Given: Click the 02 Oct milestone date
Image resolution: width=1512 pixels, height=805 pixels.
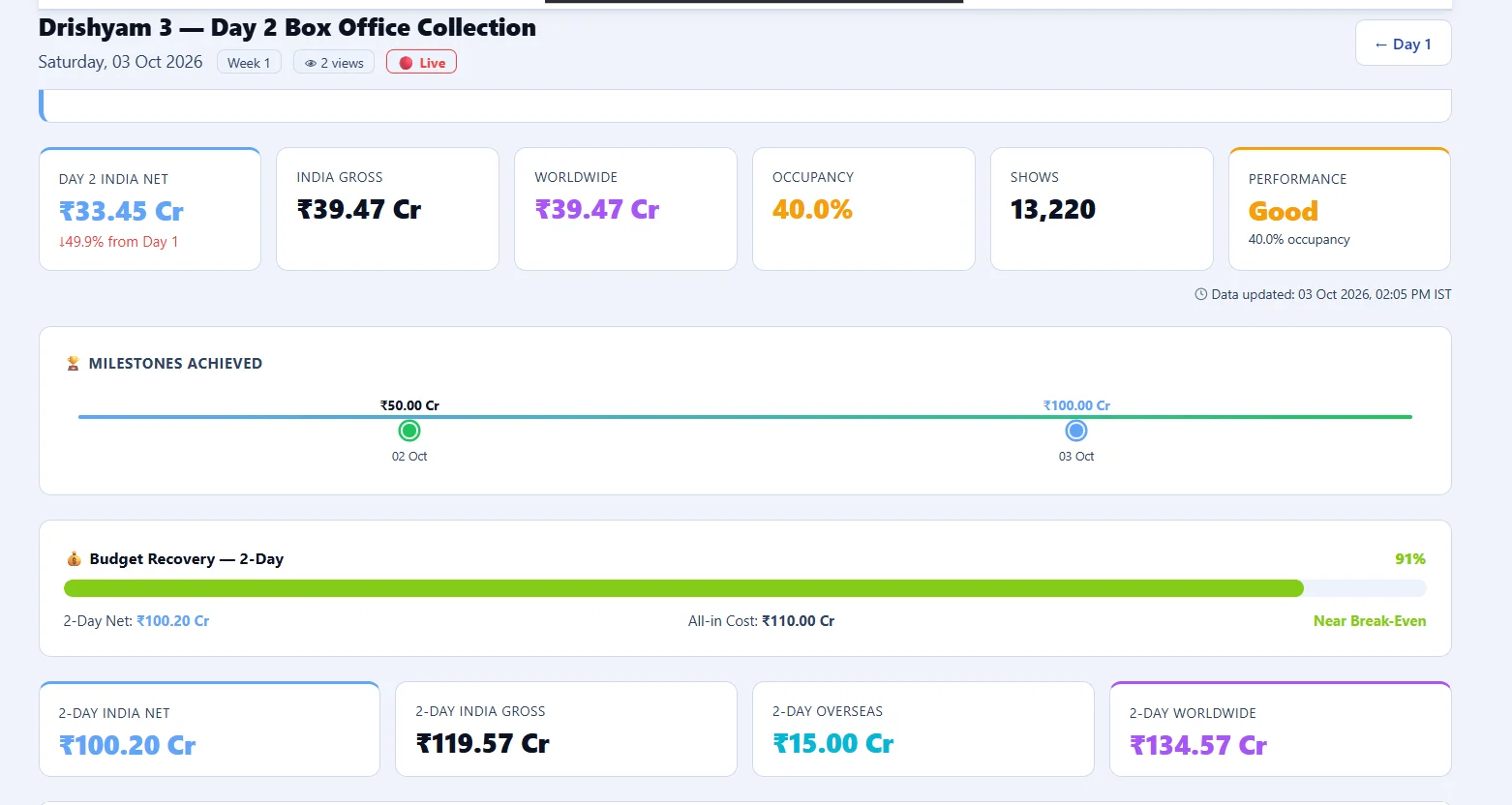Looking at the screenshot, I should (409, 457).
